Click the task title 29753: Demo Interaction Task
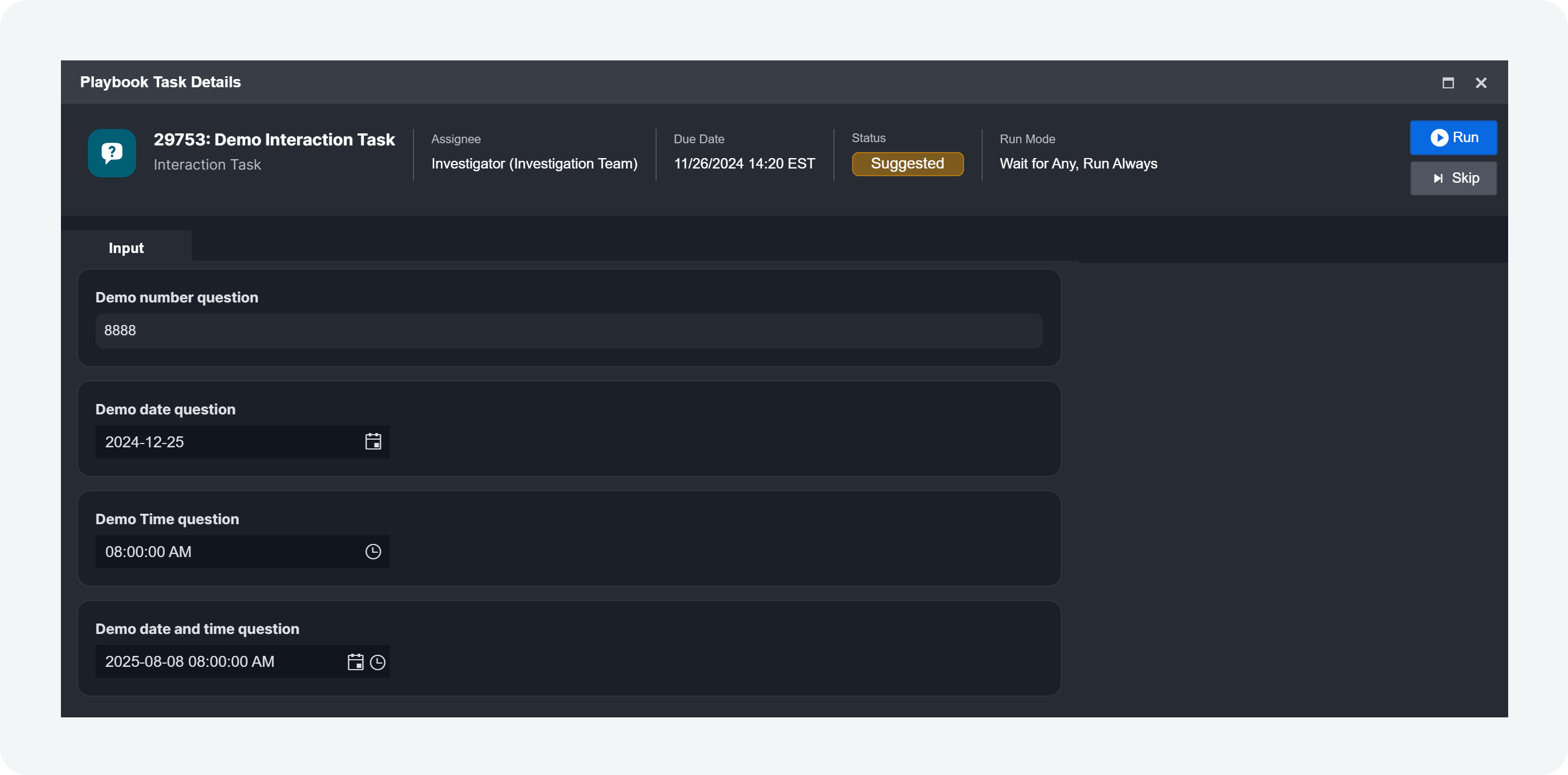 click(x=274, y=139)
